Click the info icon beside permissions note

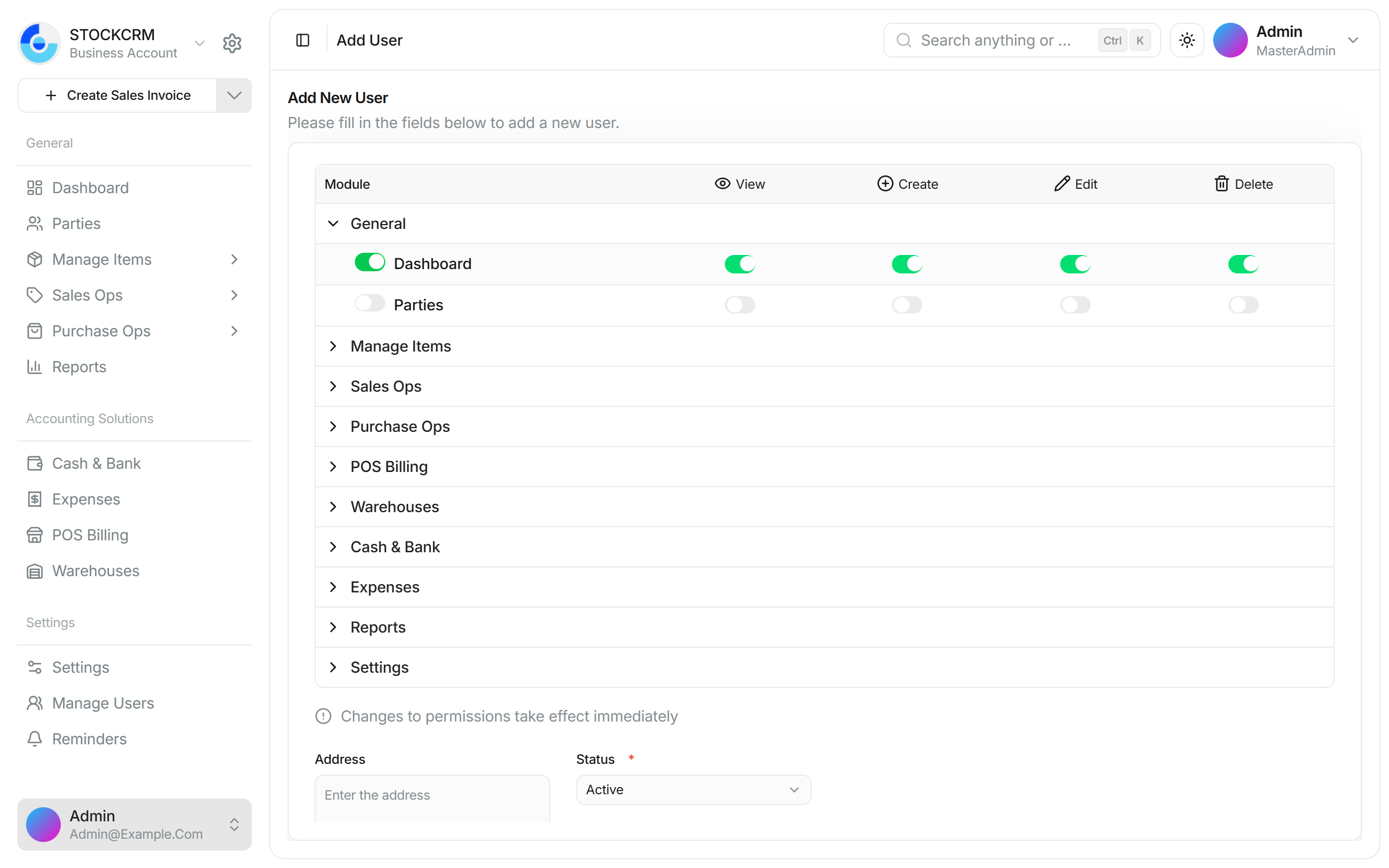[323, 716]
